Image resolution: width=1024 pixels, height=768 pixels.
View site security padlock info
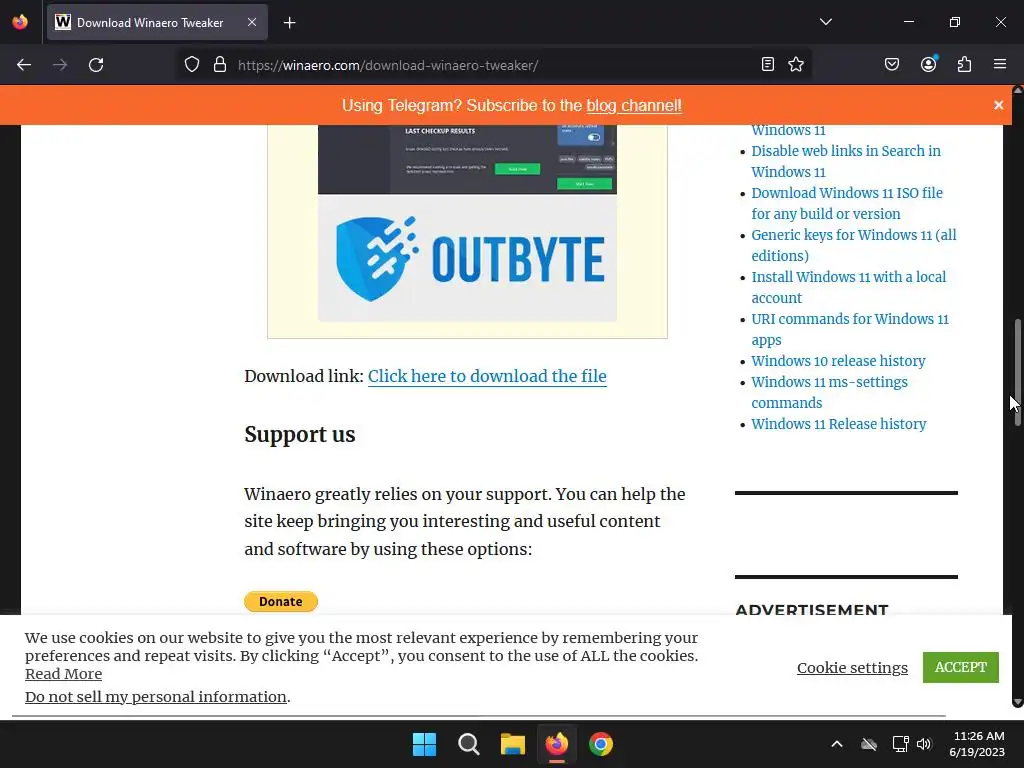pyautogui.click(x=220, y=65)
